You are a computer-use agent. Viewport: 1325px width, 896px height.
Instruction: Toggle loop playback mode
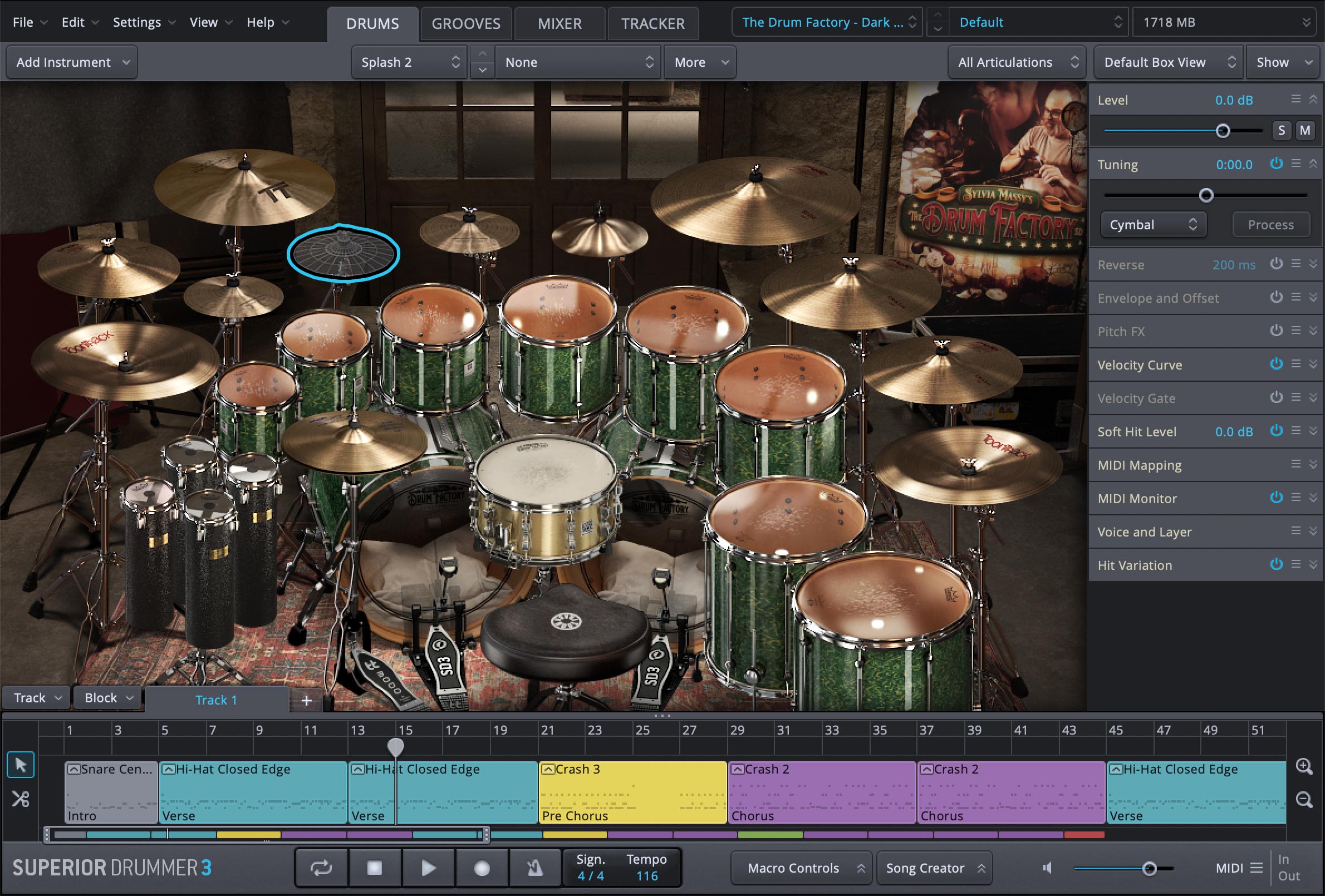[321, 868]
